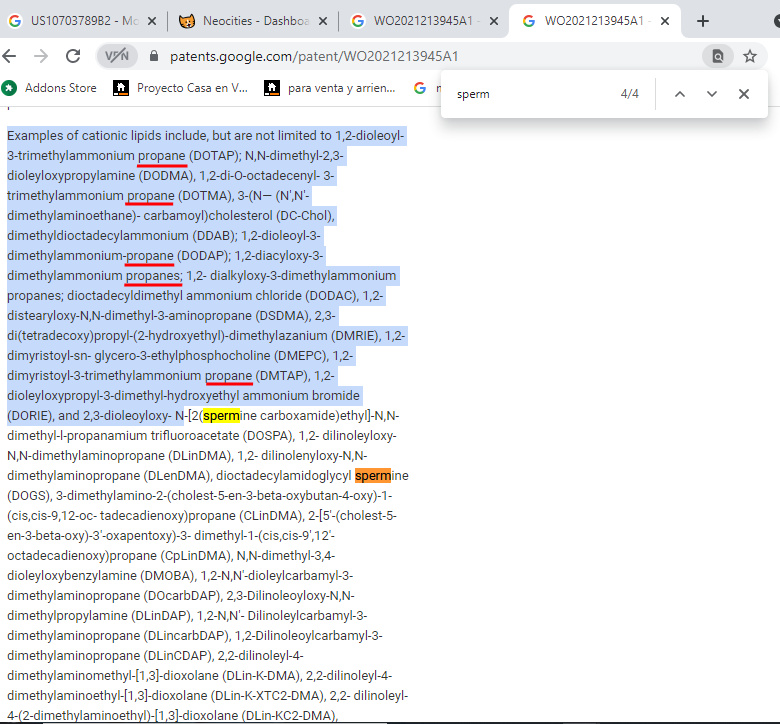
Task: Click the browser back arrow
Action: [10, 56]
